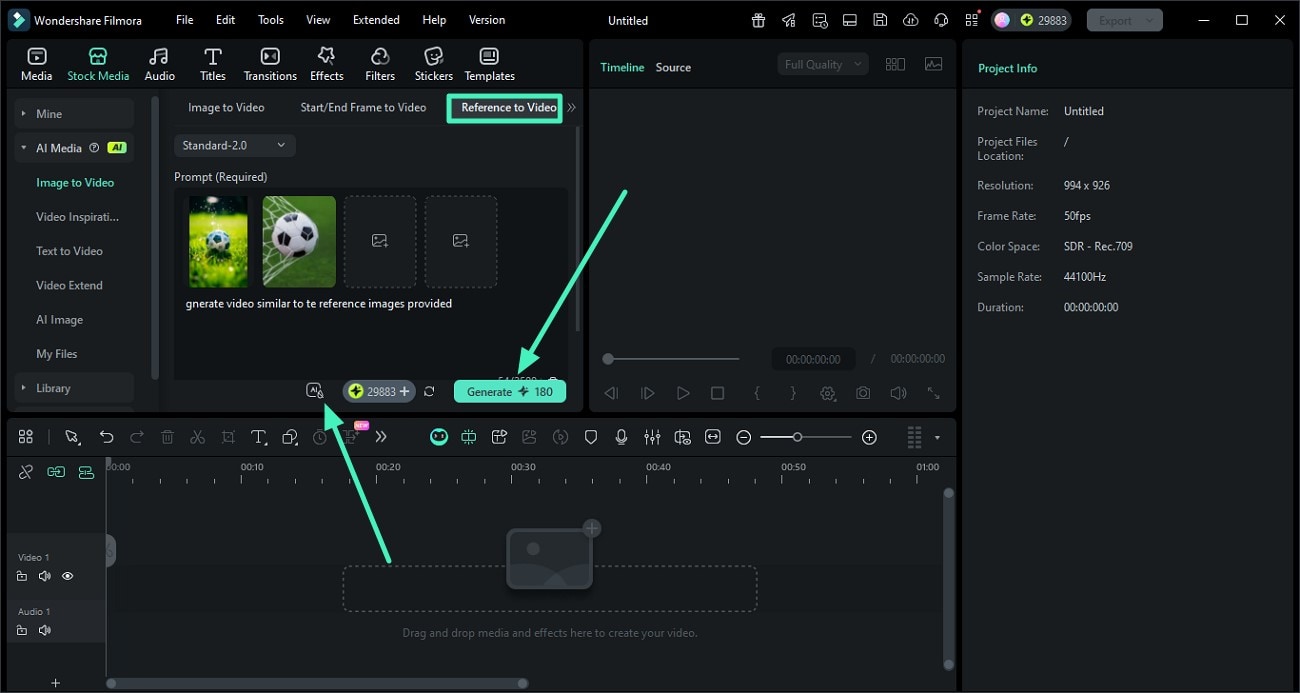This screenshot has width=1300, height=693.
Task: Expand more timeline tools chevron
Action: point(381,437)
